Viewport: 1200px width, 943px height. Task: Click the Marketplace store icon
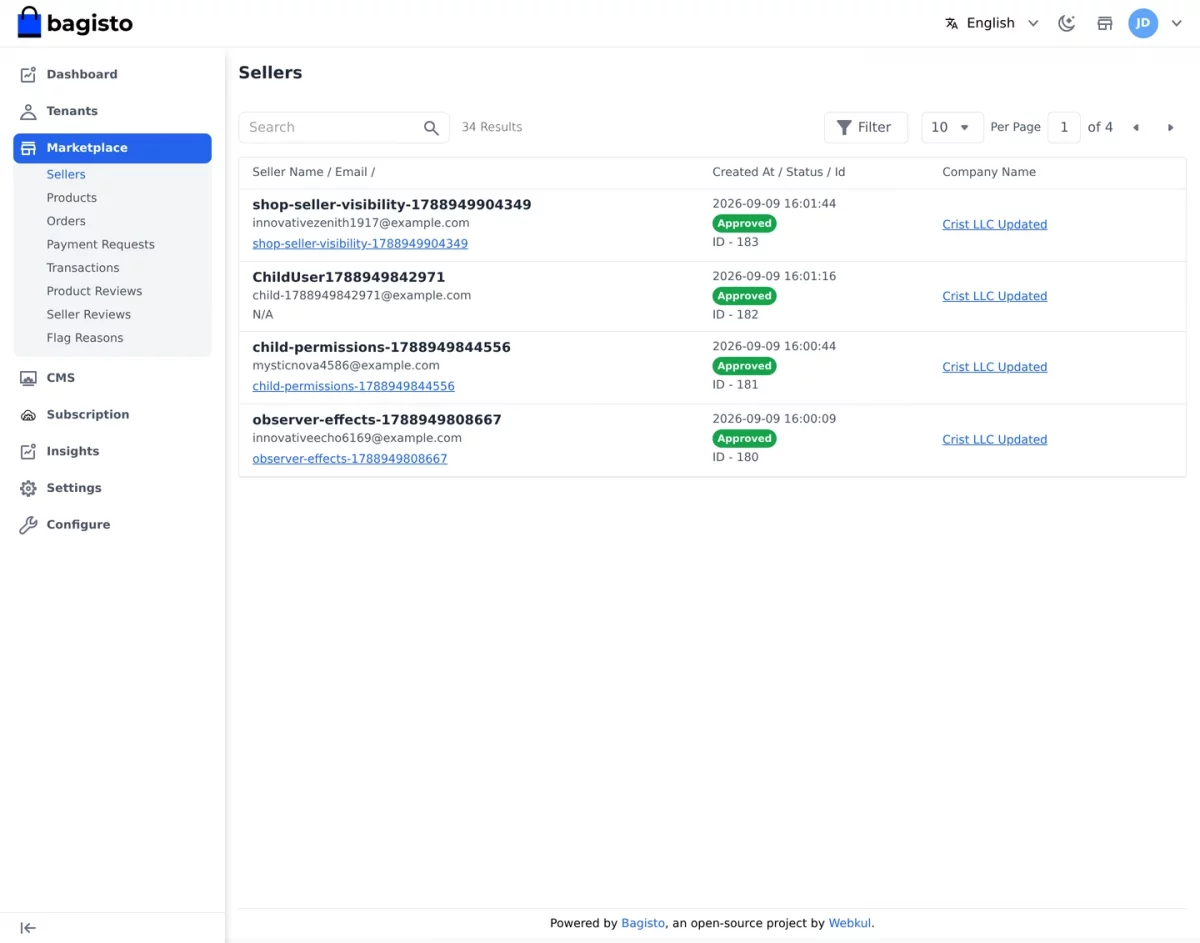click(28, 148)
